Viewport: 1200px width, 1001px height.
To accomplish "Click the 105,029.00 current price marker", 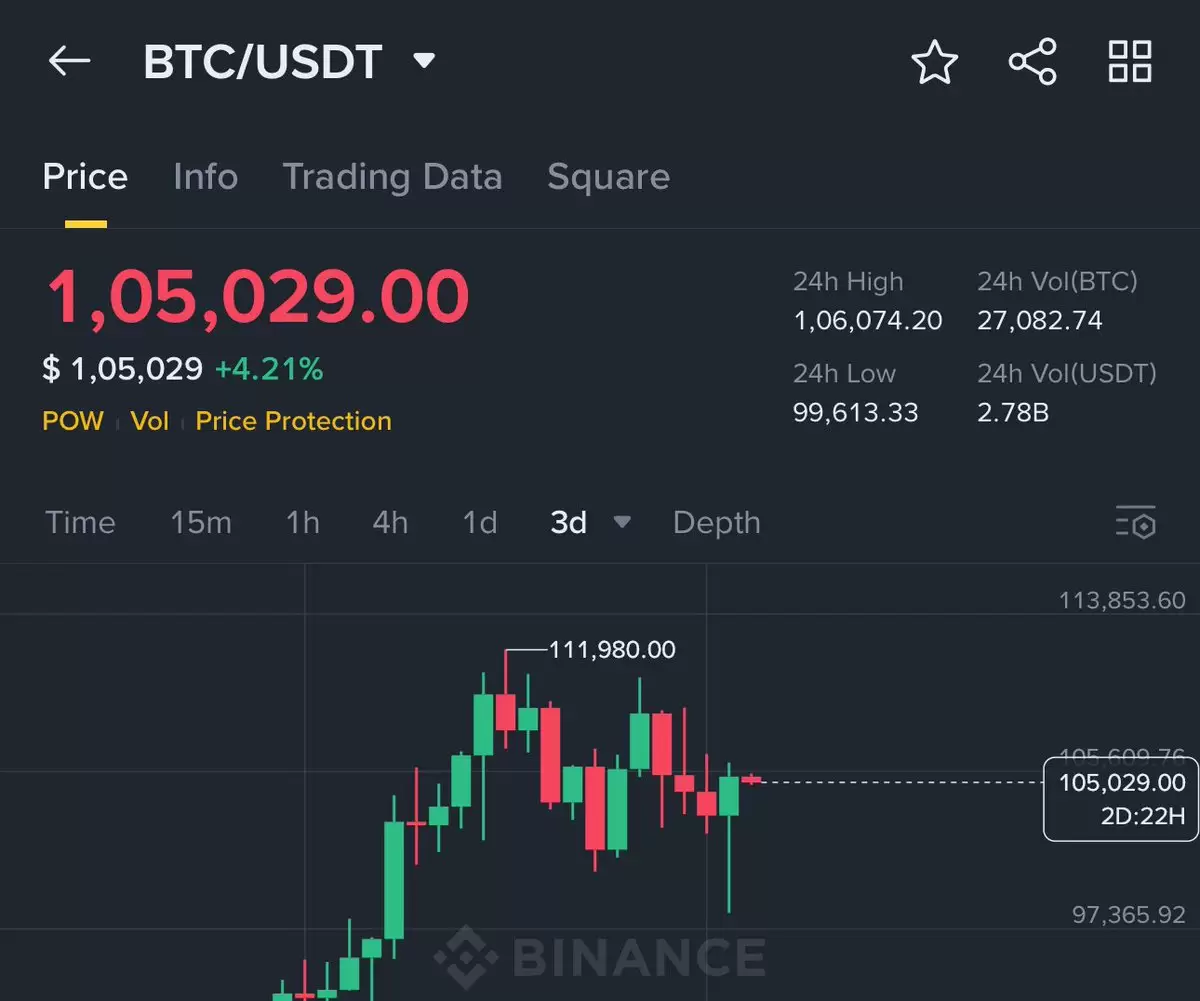I will [x=1121, y=799].
